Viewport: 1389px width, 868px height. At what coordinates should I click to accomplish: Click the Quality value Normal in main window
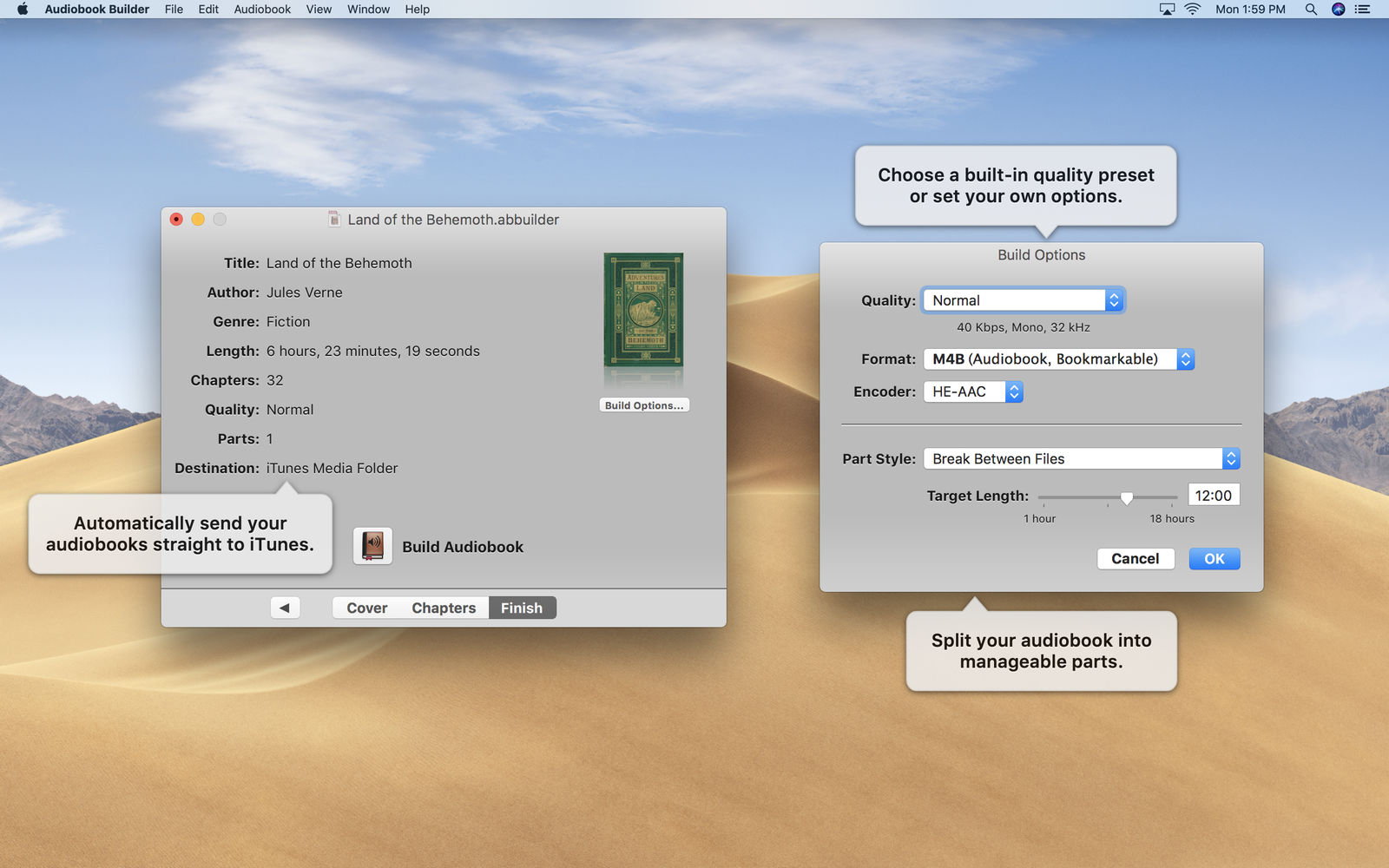(x=290, y=410)
